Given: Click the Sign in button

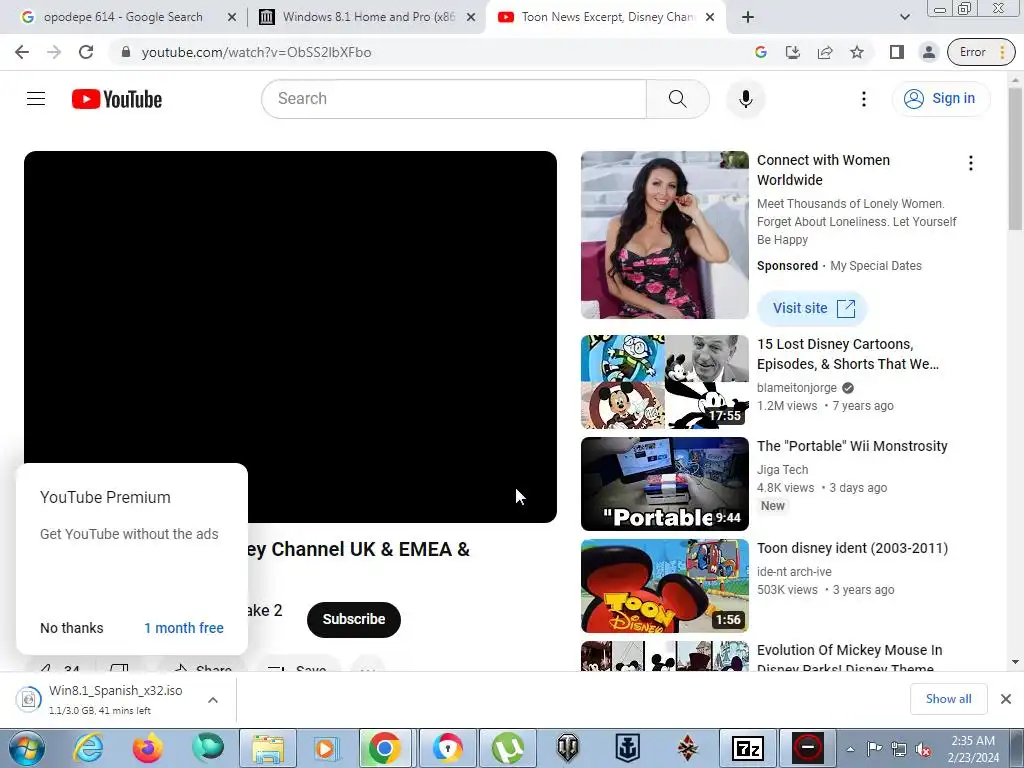Looking at the screenshot, I should pos(940,99).
